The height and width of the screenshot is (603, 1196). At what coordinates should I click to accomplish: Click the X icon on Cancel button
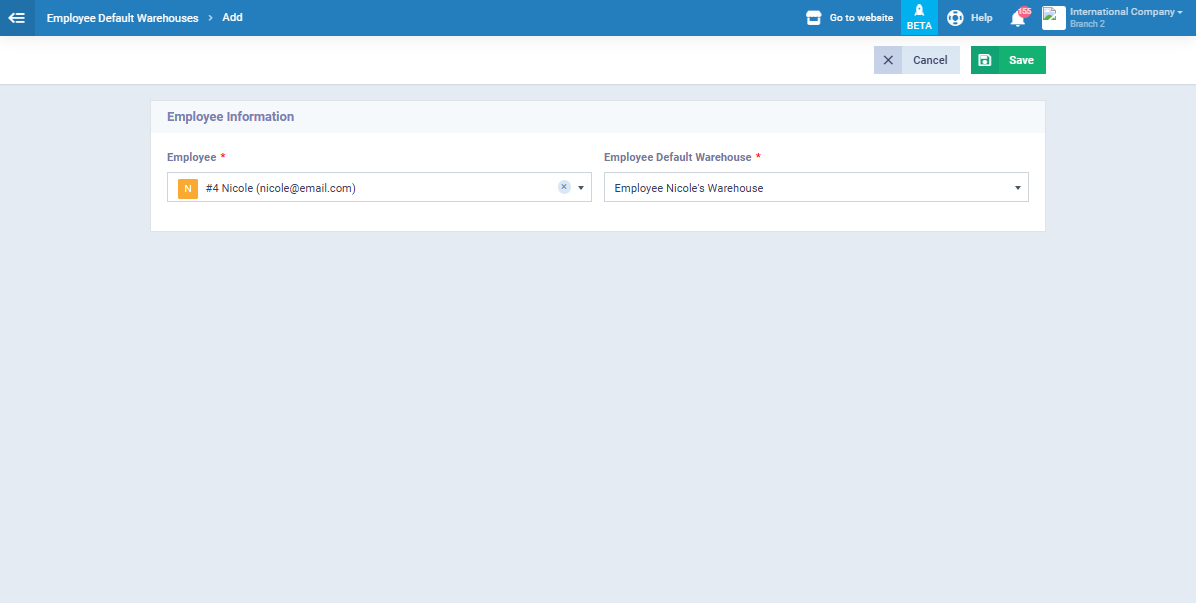[x=888, y=60]
